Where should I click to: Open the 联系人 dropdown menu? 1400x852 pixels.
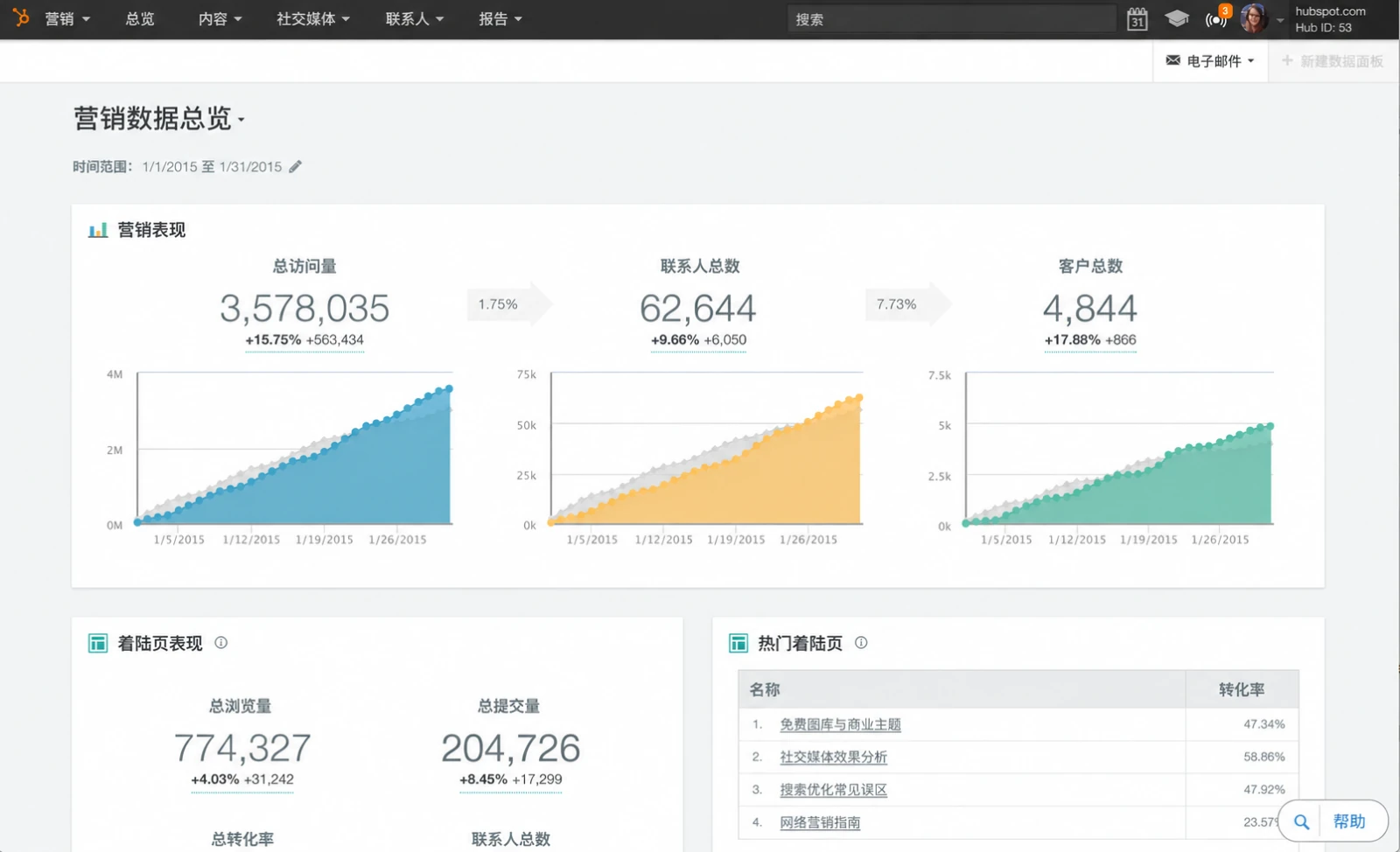415,18
